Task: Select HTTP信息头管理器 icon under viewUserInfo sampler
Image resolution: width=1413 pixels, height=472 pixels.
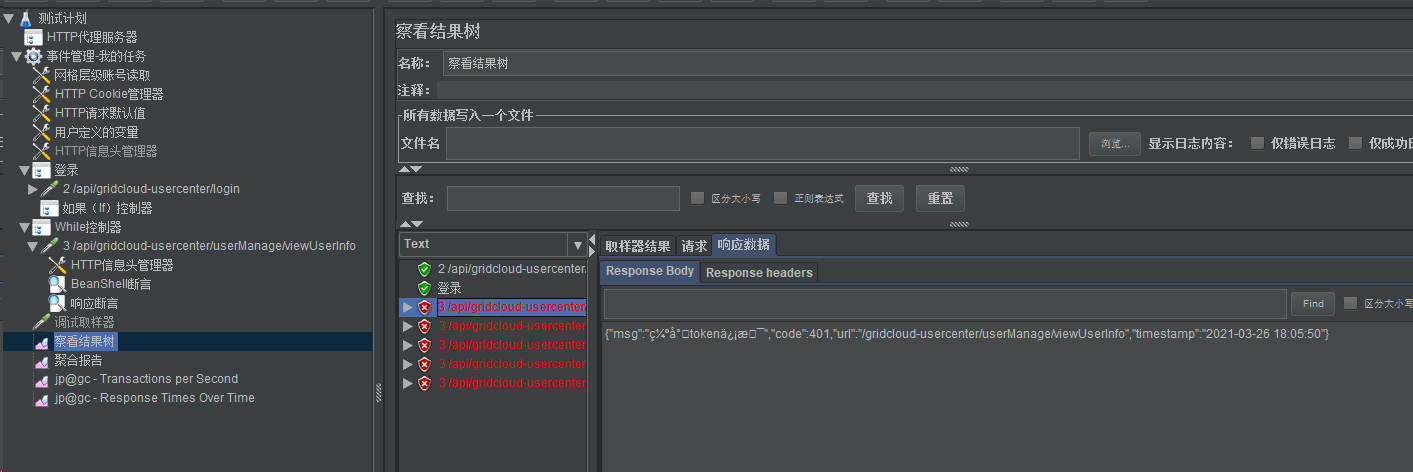Action: coord(57,265)
